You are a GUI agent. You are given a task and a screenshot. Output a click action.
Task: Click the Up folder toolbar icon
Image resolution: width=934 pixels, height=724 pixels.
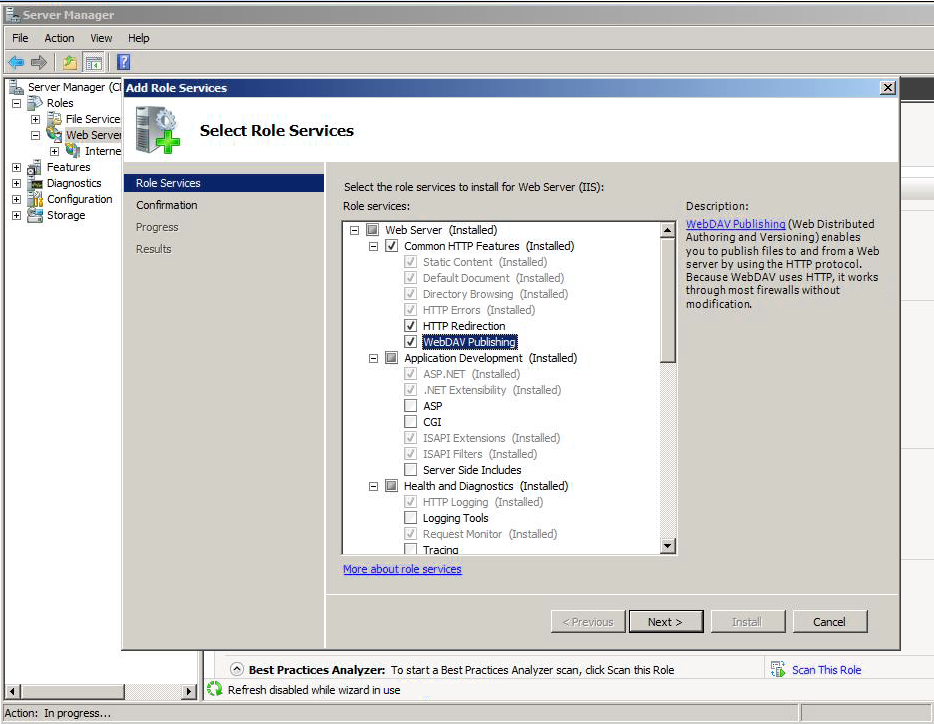tap(69, 62)
